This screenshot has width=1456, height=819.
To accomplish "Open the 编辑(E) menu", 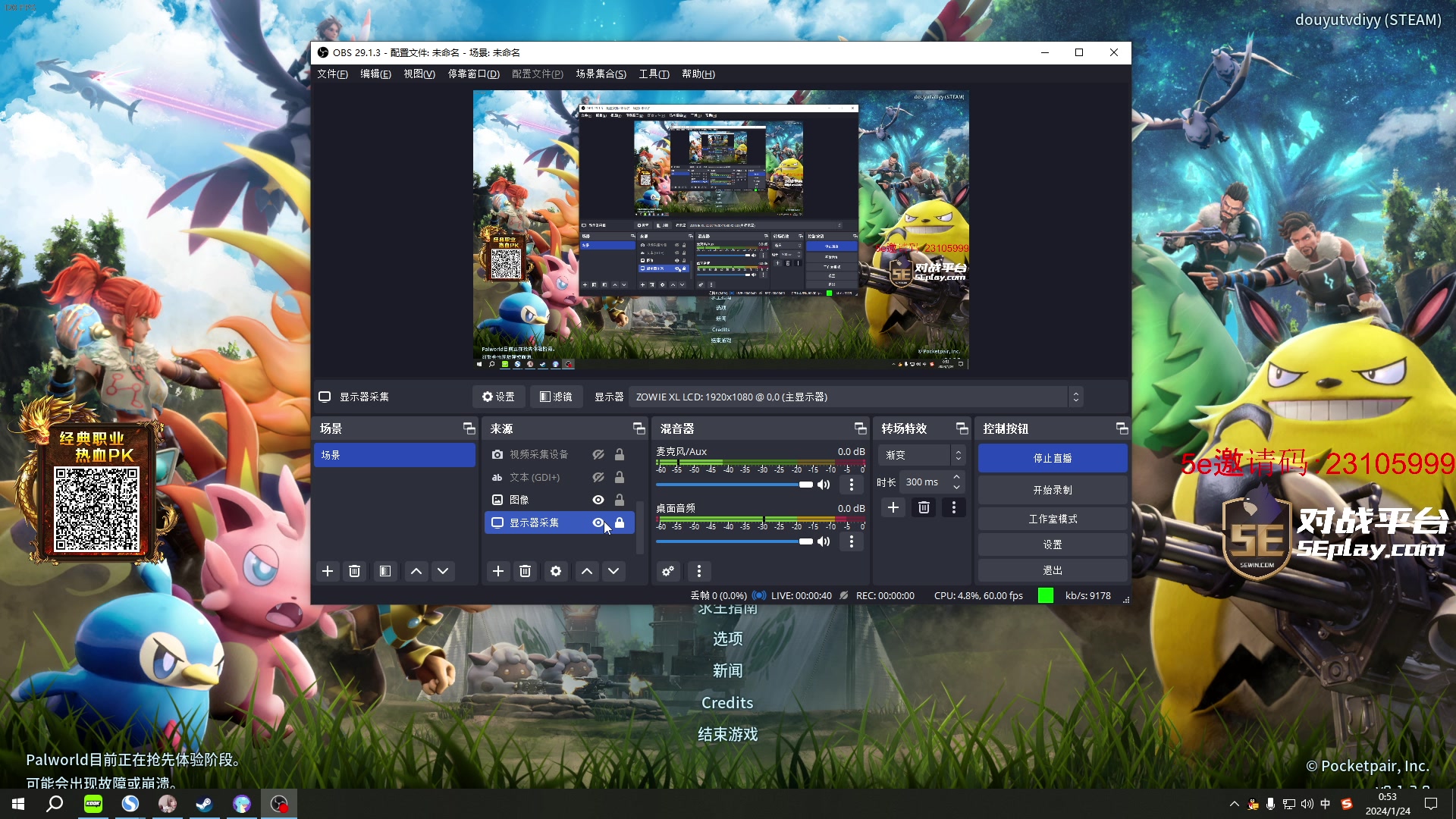I will click(375, 74).
